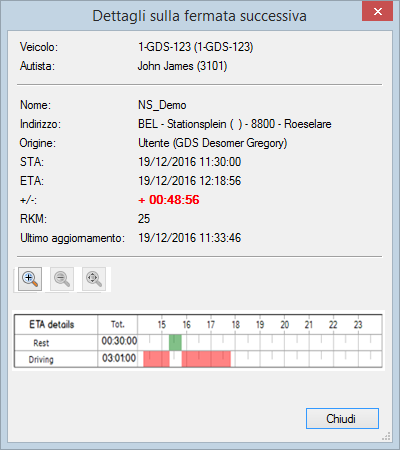The height and width of the screenshot is (450, 400).
Task: Click the zoom out magnifier icon
Action: (62, 279)
